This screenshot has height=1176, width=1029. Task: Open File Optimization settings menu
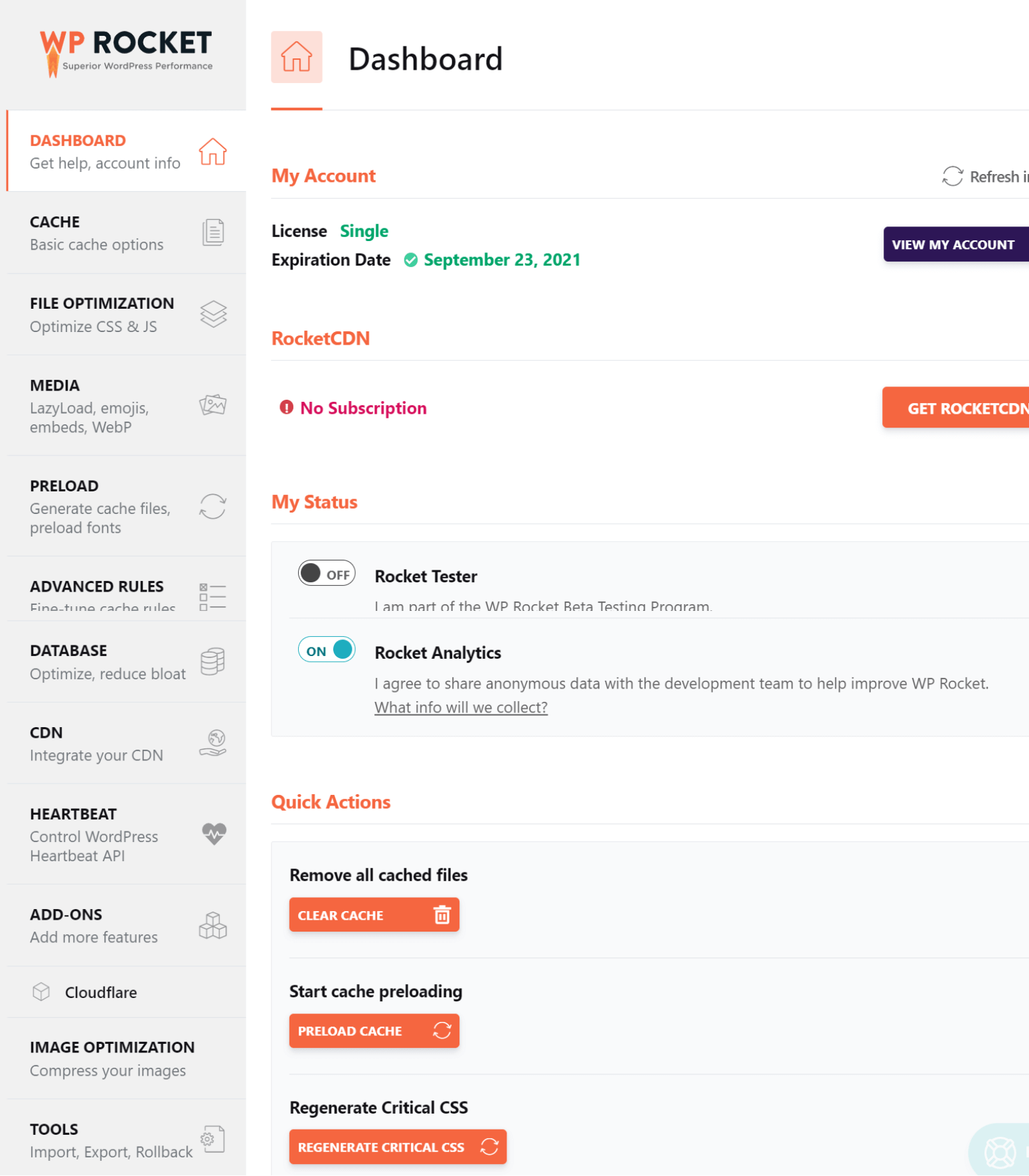coord(126,315)
